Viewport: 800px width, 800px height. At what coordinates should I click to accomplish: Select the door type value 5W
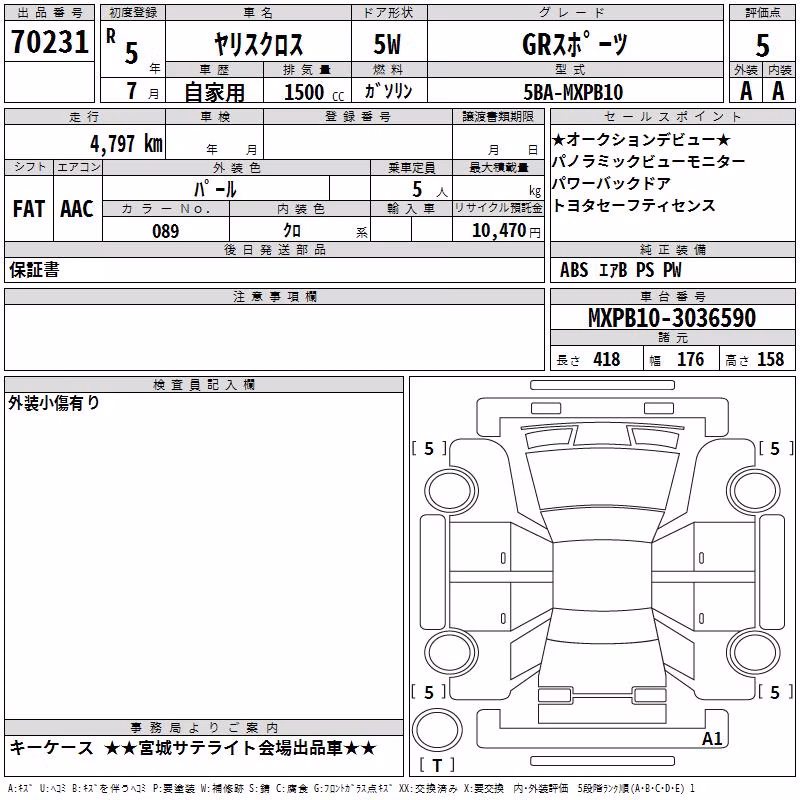click(x=387, y=44)
